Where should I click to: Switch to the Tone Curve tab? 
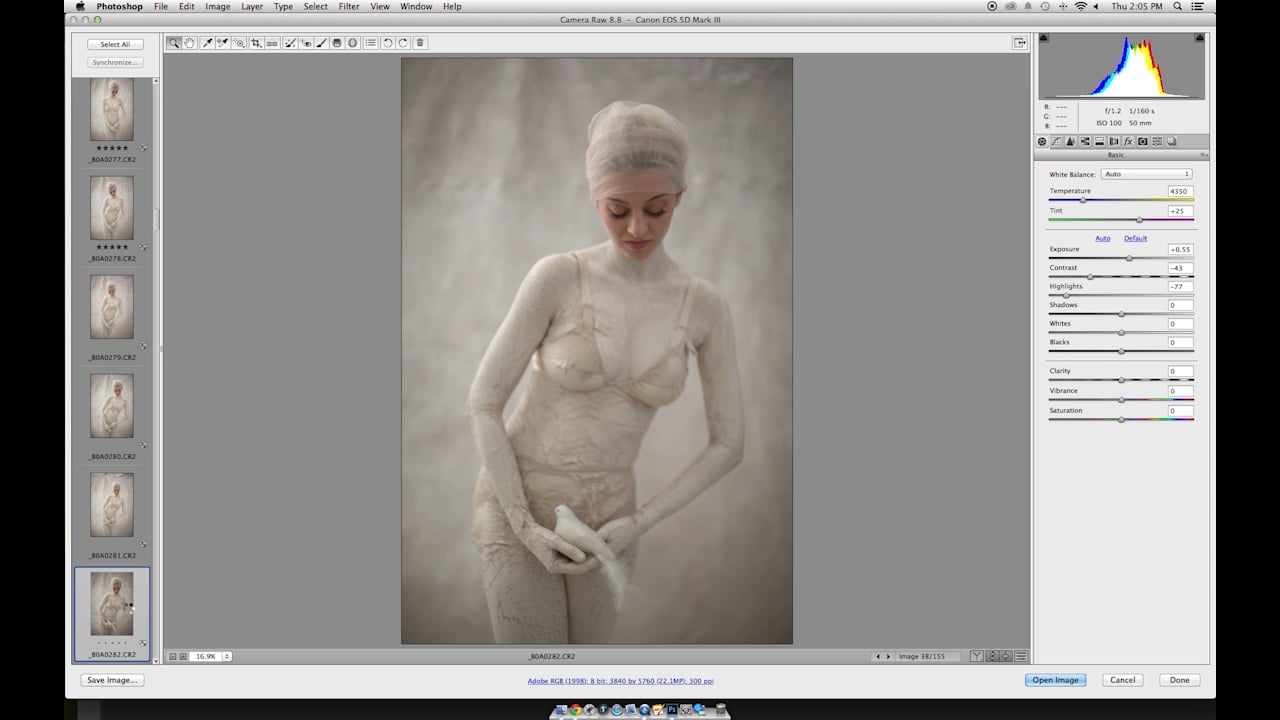click(x=1057, y=141)
